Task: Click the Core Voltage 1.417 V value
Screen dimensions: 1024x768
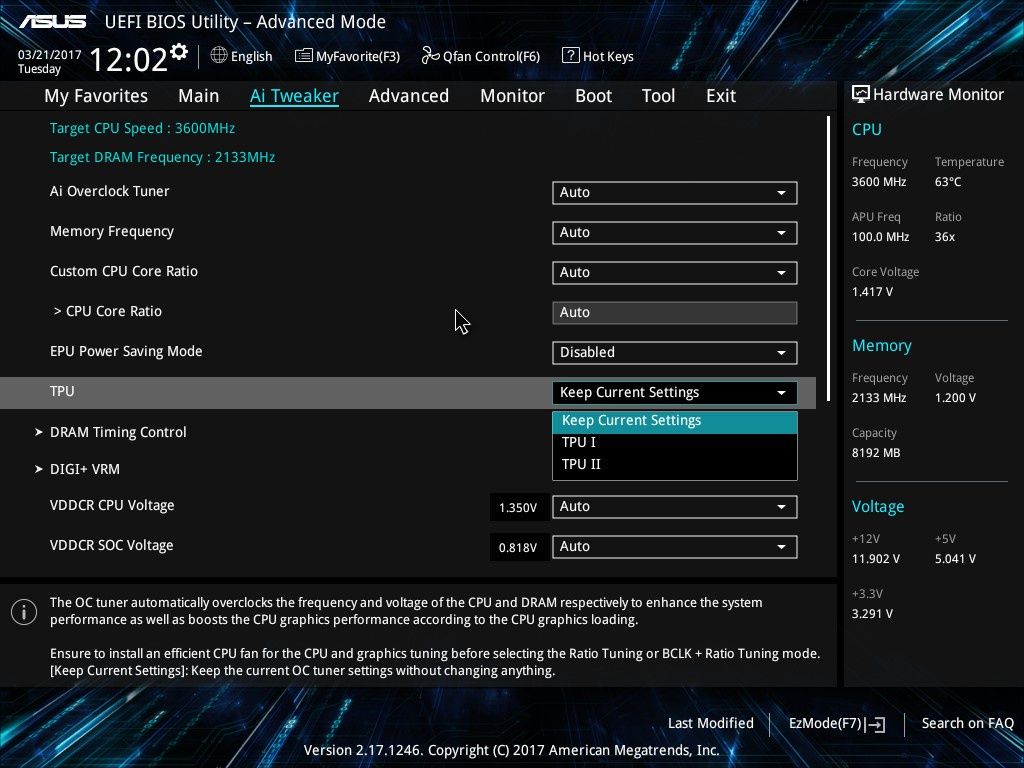Action: (x=872, y=292)
